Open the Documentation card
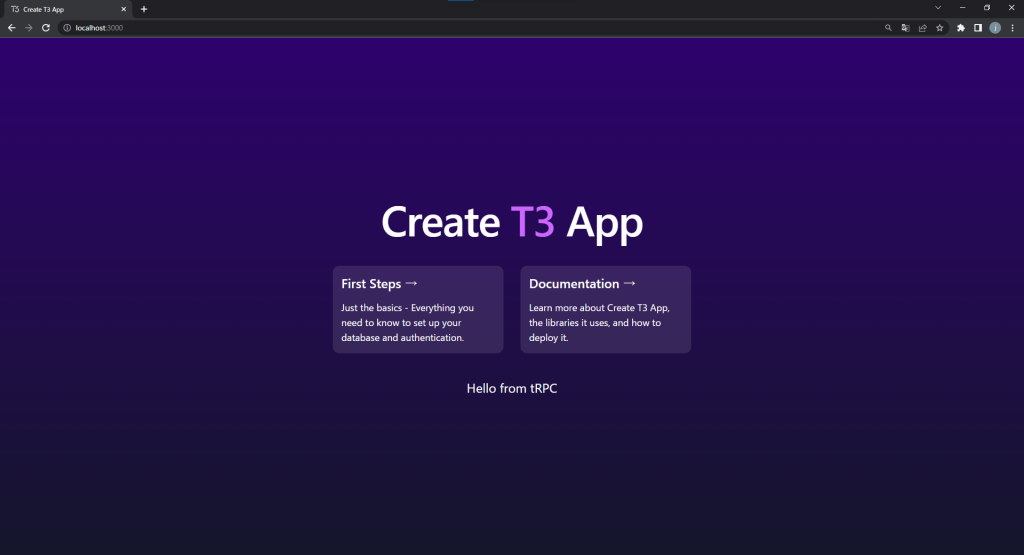This screenshot has height=555, width=1024. click(x=605, y=309)
